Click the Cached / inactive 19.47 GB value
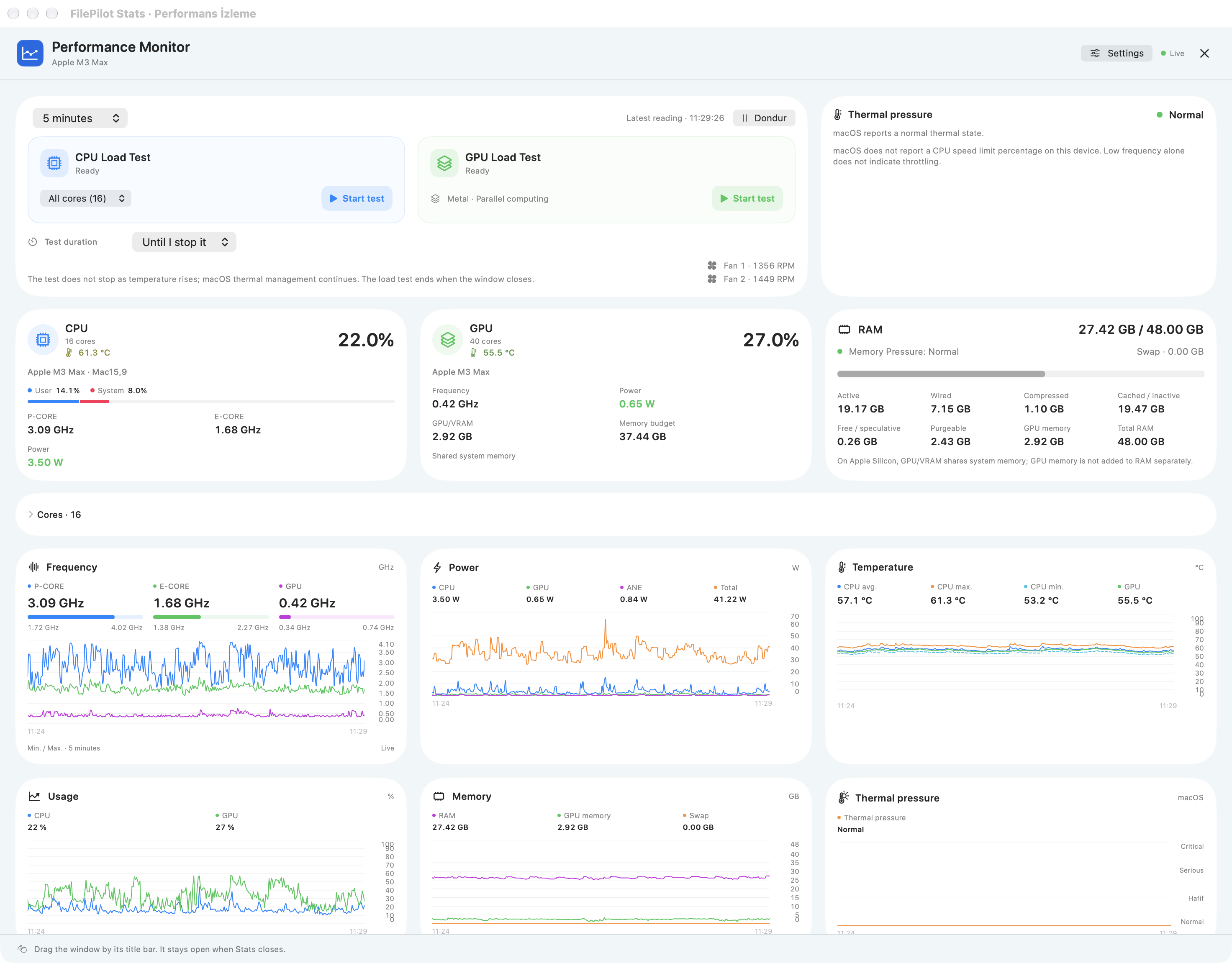The image size is (1232, 963). point(1141,409)
